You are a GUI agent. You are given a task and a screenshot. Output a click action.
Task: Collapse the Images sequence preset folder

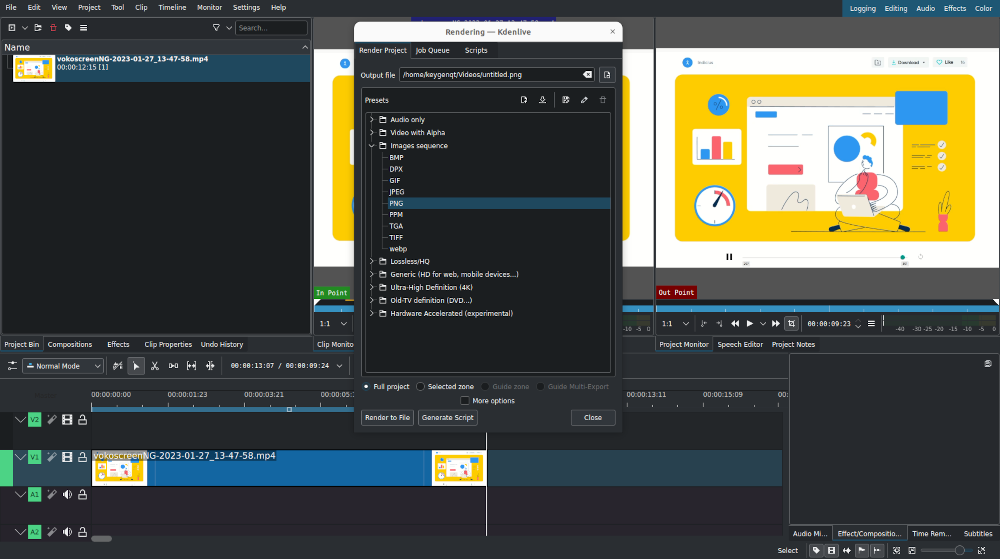click(x=372, y=145)
